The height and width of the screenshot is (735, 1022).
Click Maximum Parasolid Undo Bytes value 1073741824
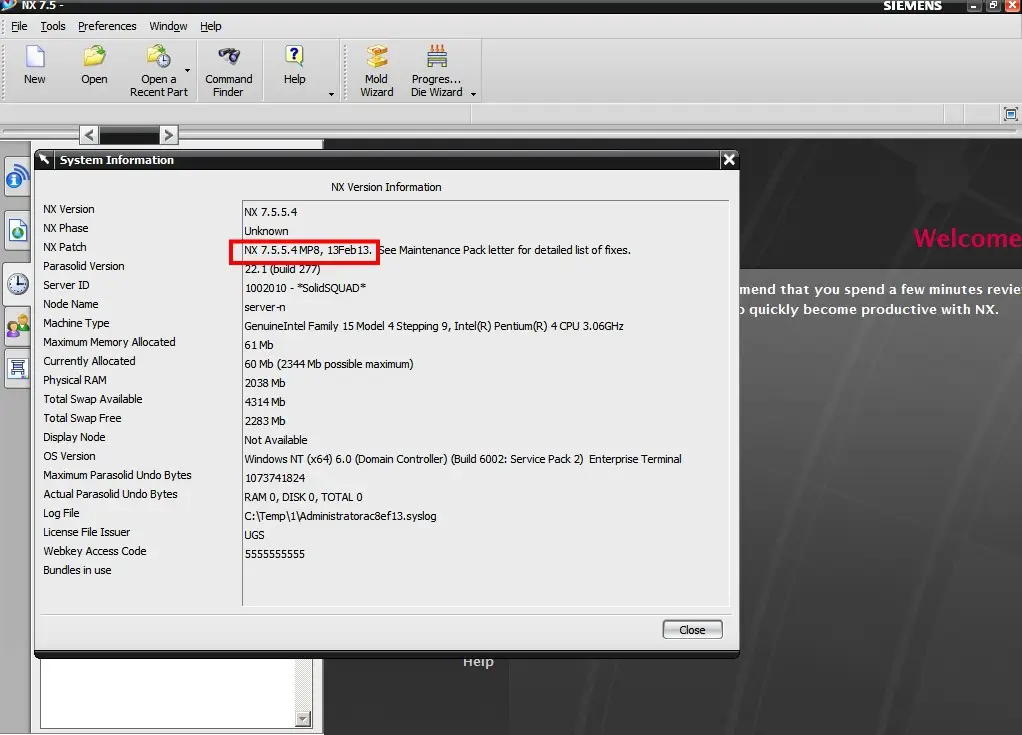point(274,478)
